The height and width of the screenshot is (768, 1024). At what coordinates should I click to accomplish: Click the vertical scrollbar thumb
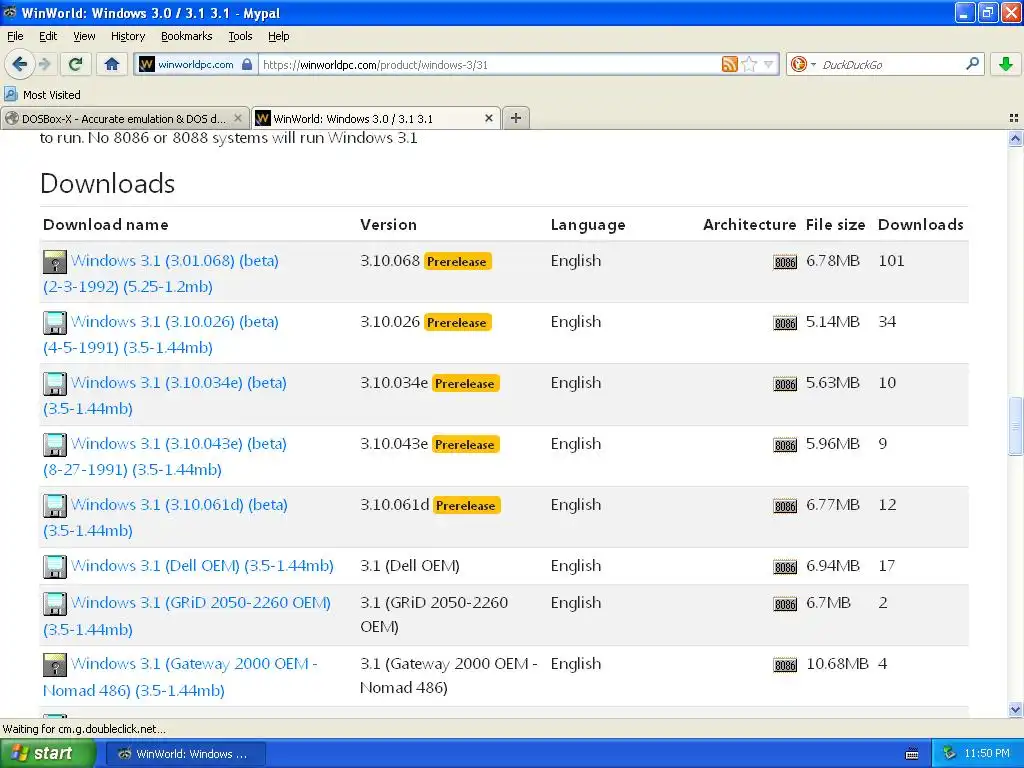pos(1016,426)
